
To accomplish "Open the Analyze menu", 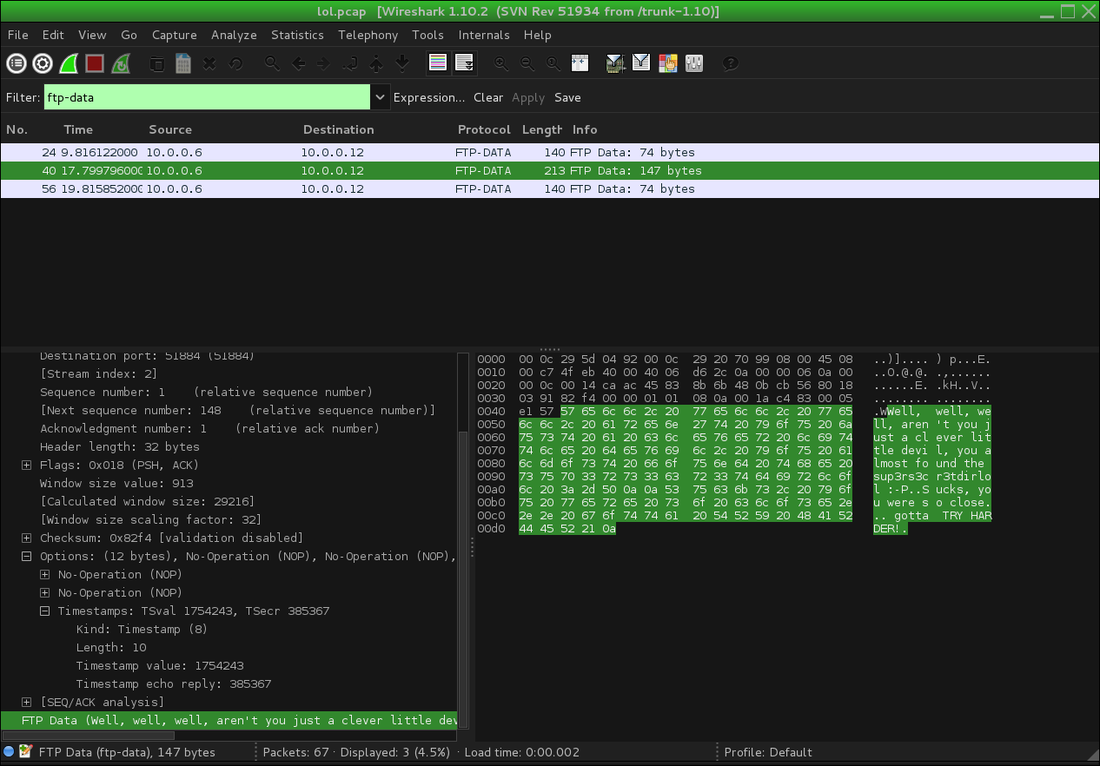I will (234, 35).
